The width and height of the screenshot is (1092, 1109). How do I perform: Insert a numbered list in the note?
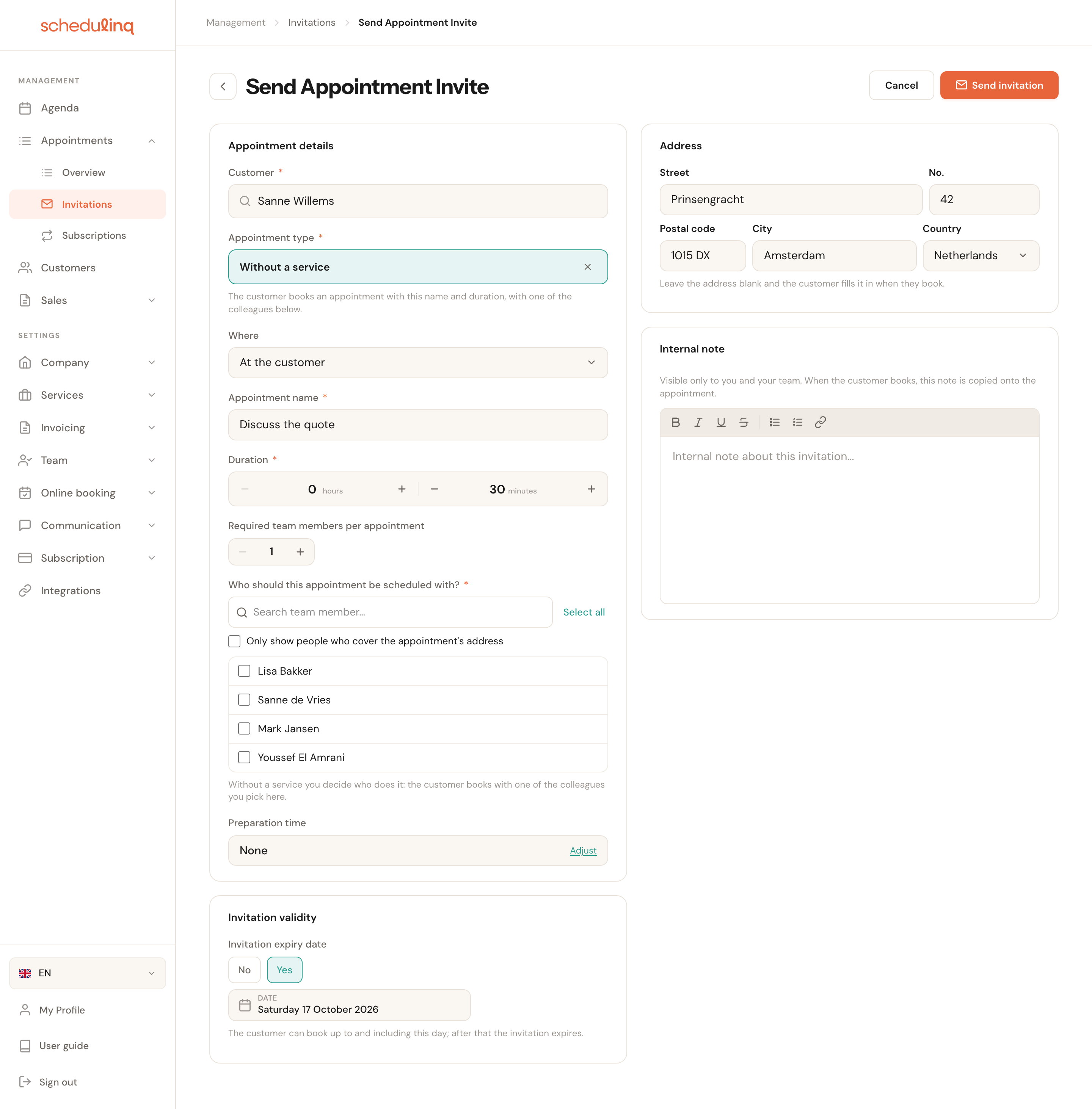[x=797, y=422]
